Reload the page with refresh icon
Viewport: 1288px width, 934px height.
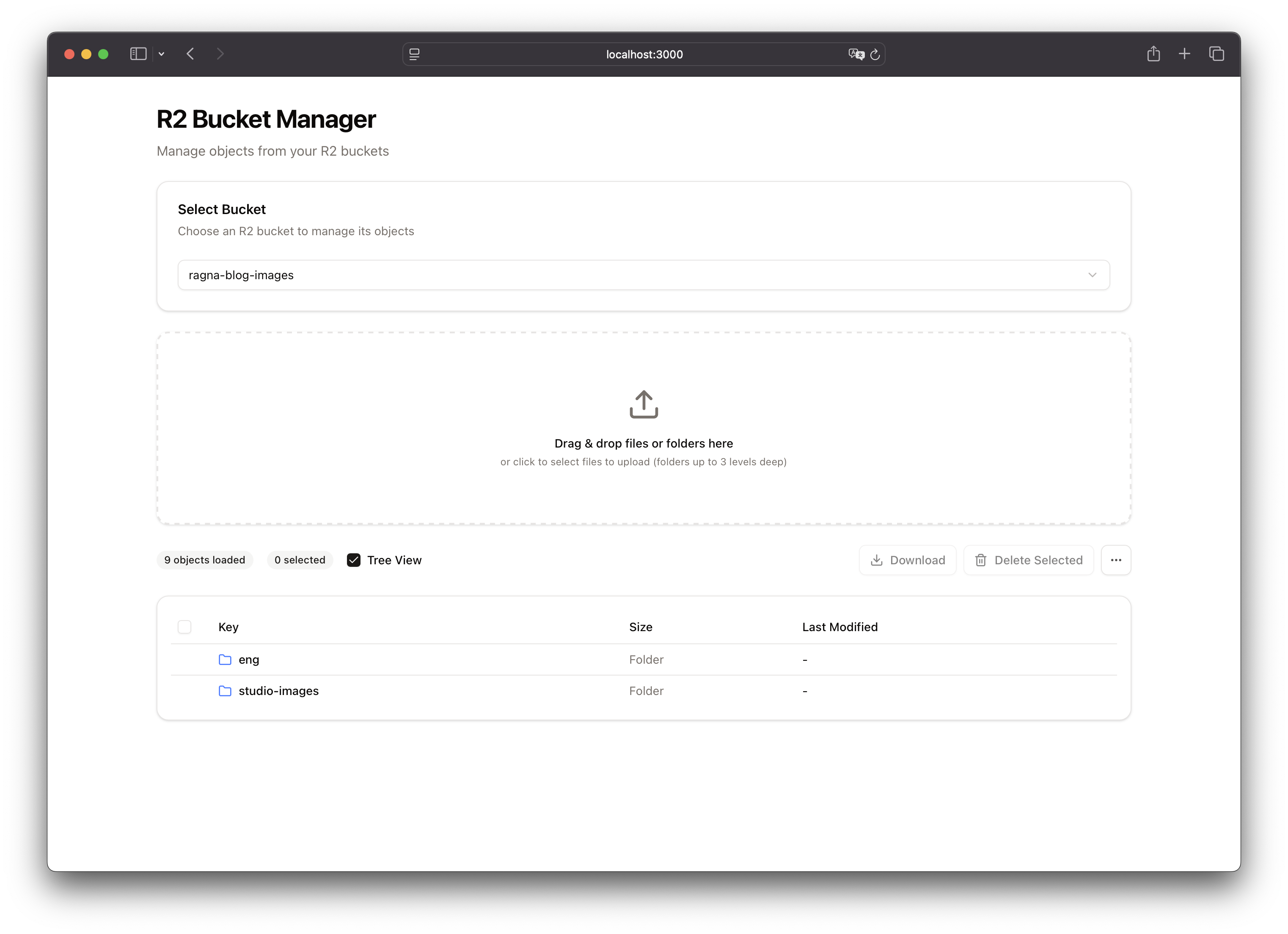pos(875,54)
